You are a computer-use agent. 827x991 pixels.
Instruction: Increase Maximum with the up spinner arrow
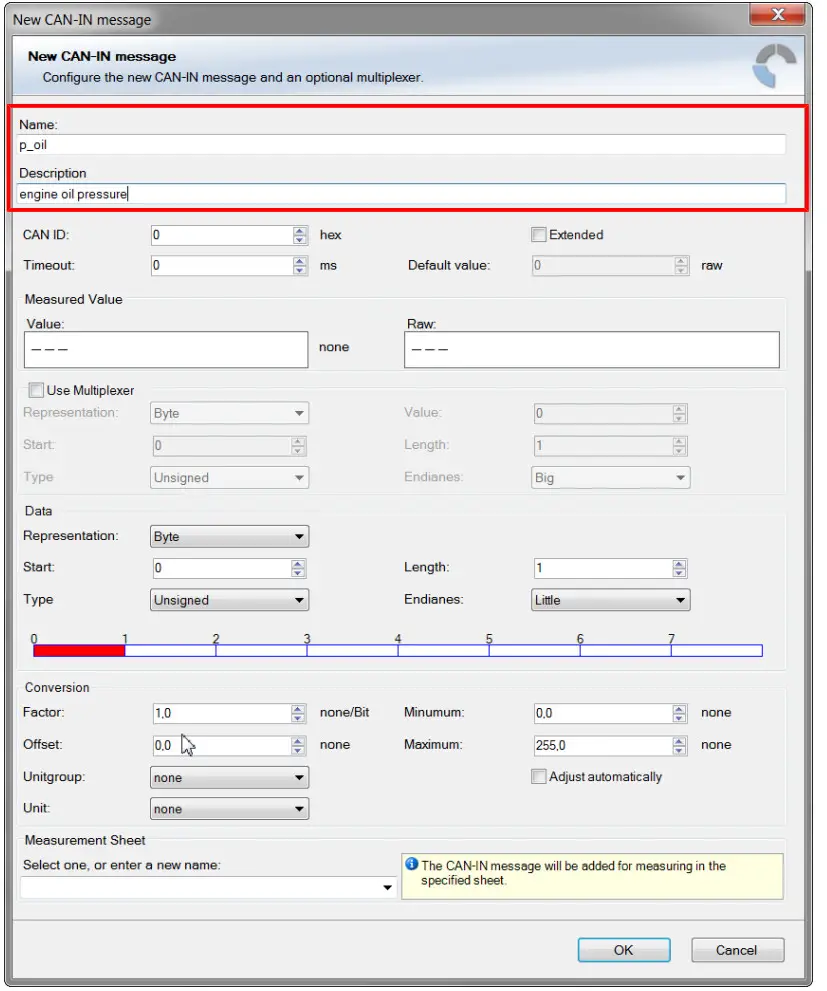[x=679, y=741]
